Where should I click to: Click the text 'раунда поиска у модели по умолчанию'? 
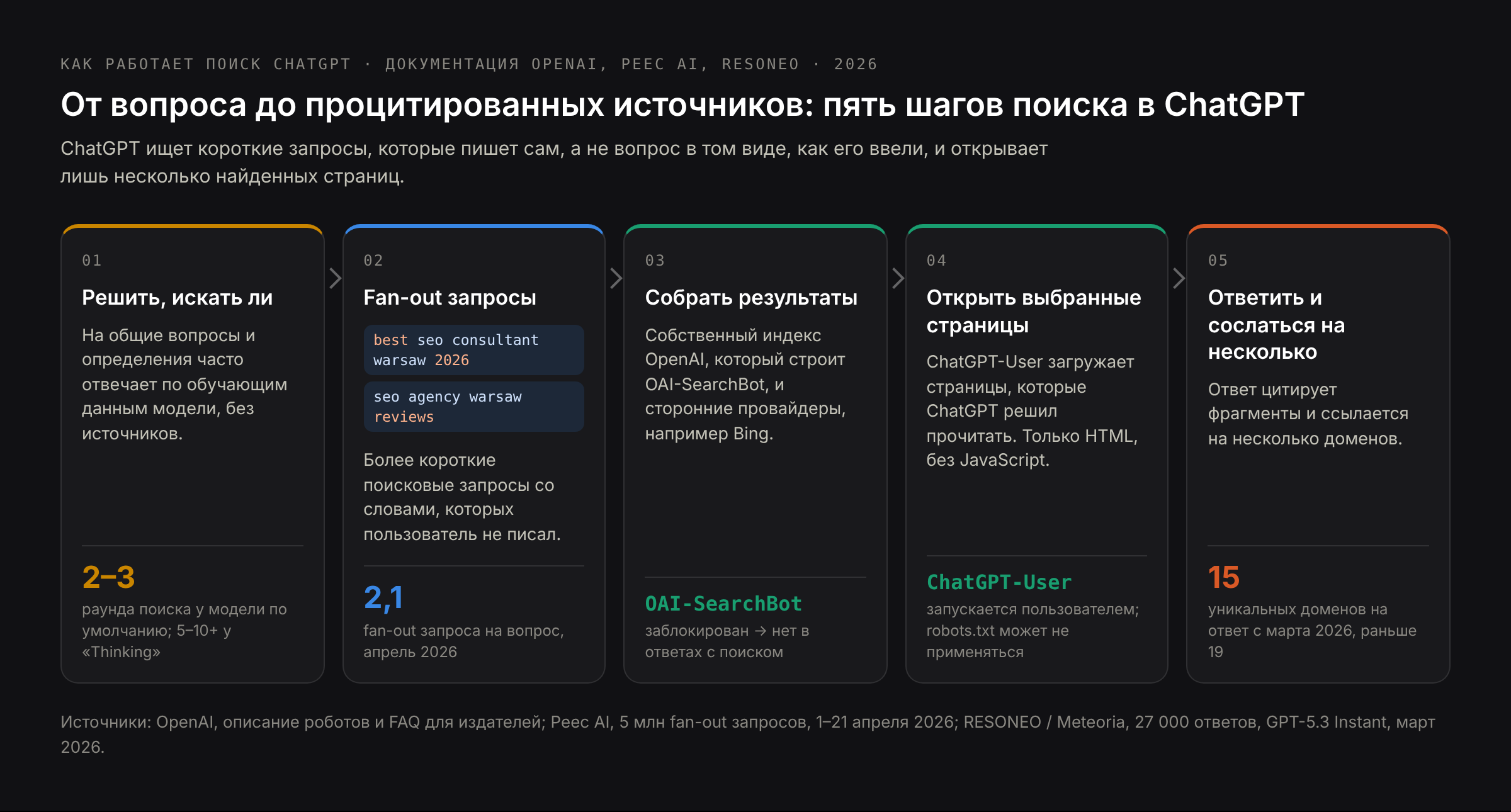pos(184,620)
